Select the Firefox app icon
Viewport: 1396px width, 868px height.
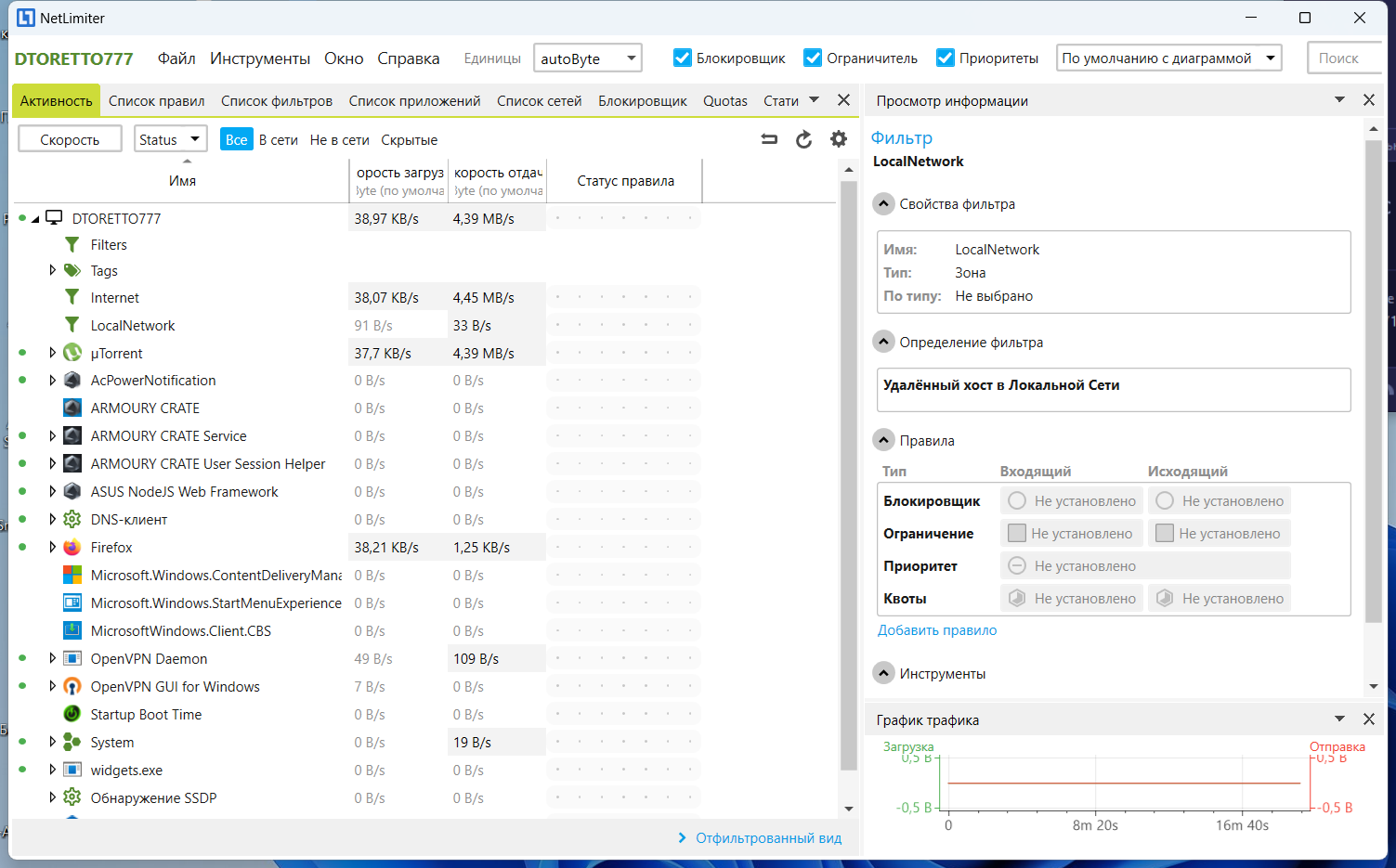pyautogui.click(x=72, y=548)
